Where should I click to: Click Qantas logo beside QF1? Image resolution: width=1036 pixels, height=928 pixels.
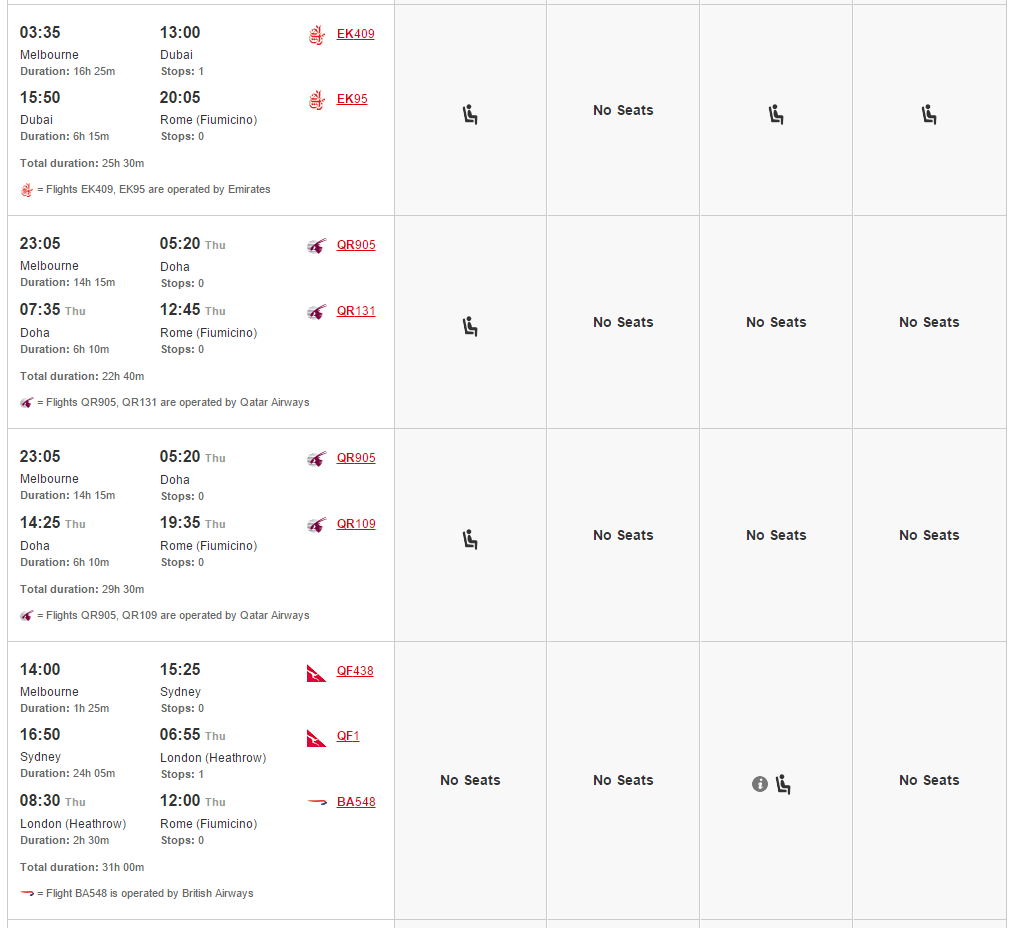pos(316,738)
